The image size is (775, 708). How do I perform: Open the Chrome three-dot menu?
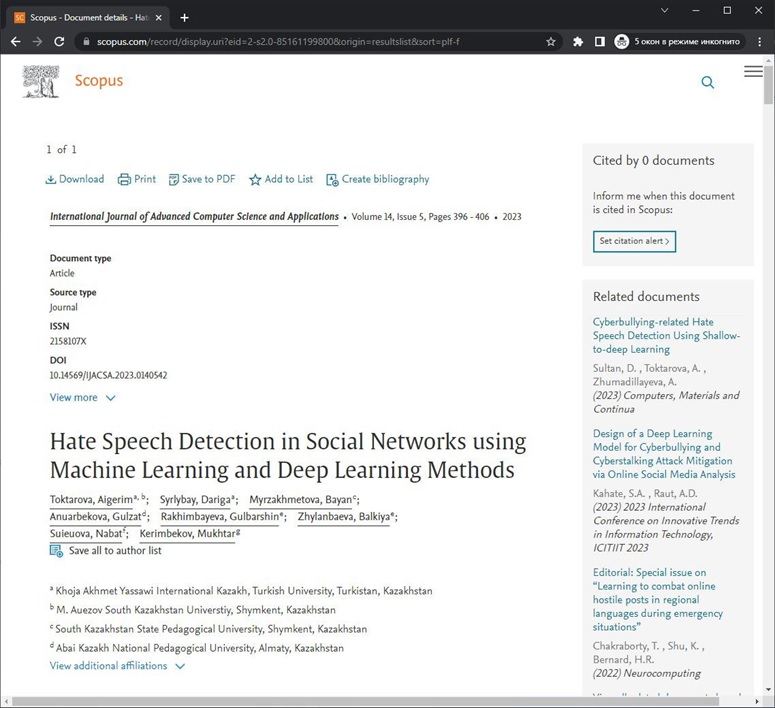tap(760, 42)
